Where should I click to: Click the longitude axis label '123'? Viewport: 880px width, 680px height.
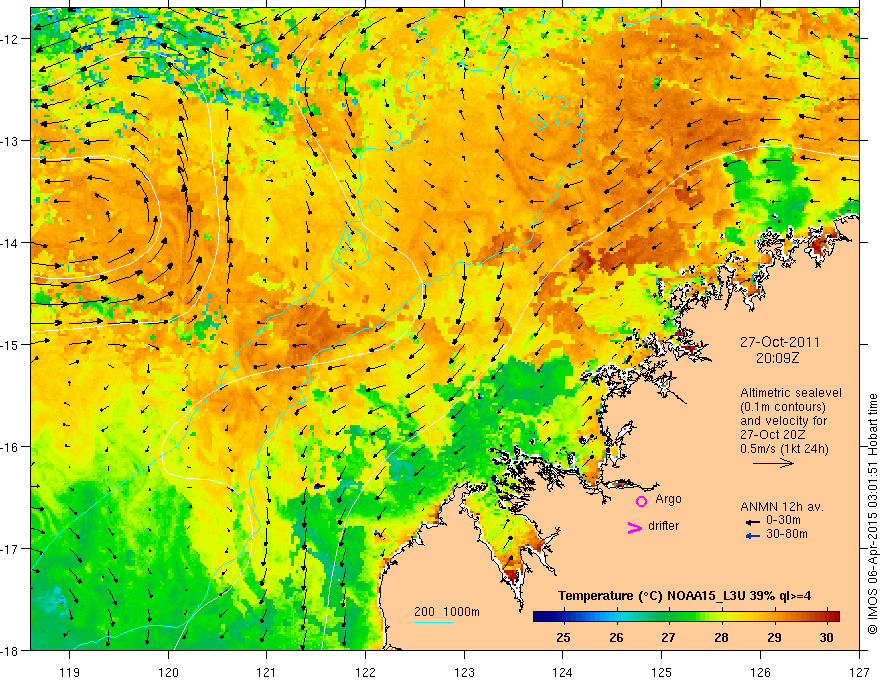[464, 672]
